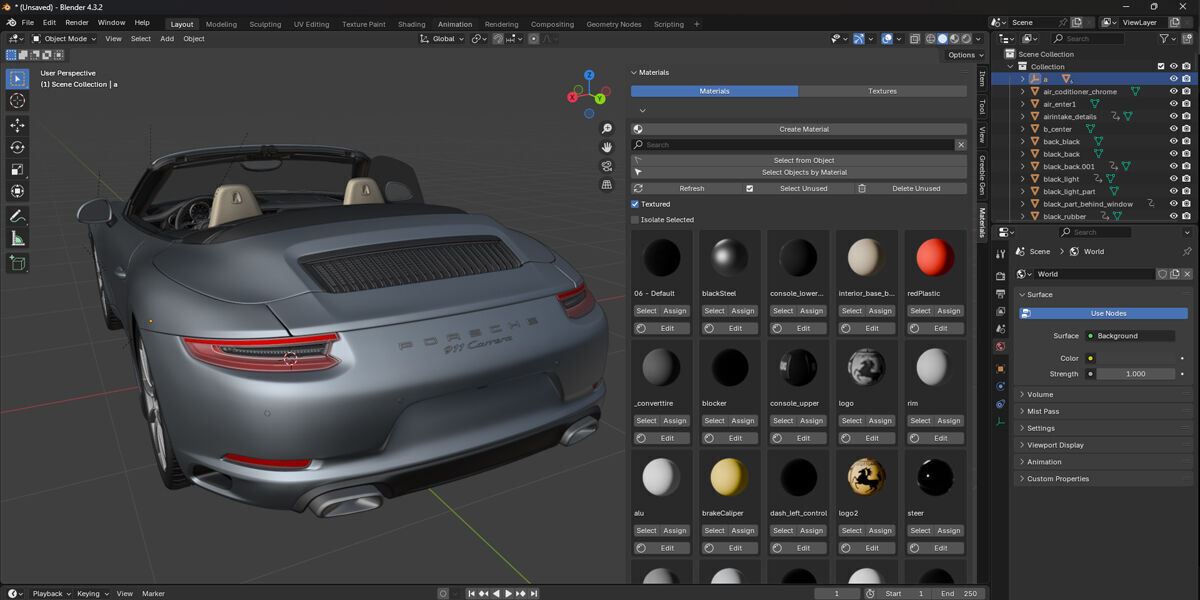Toggle camera view with the camera icon

coord(607,166)
